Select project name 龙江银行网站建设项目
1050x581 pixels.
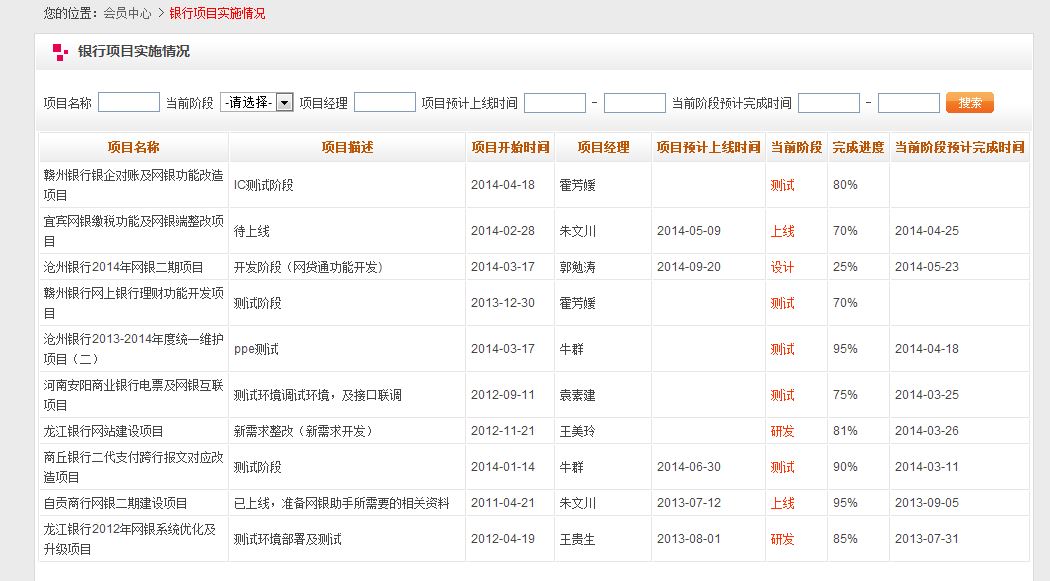103,431
